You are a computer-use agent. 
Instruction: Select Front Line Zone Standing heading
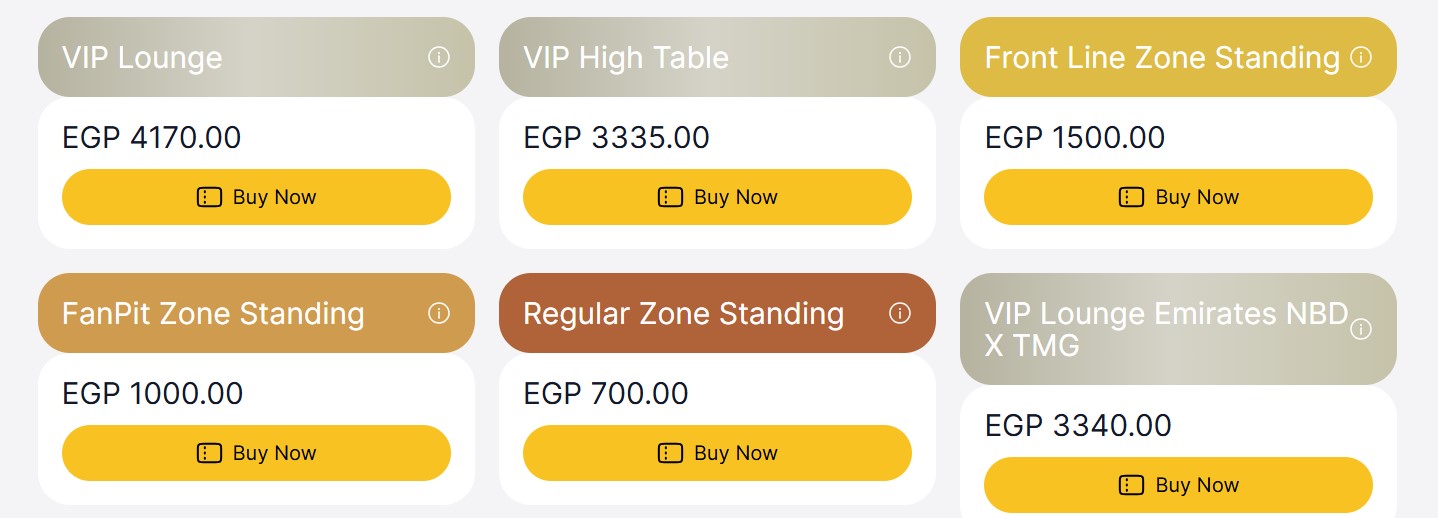1162,57
